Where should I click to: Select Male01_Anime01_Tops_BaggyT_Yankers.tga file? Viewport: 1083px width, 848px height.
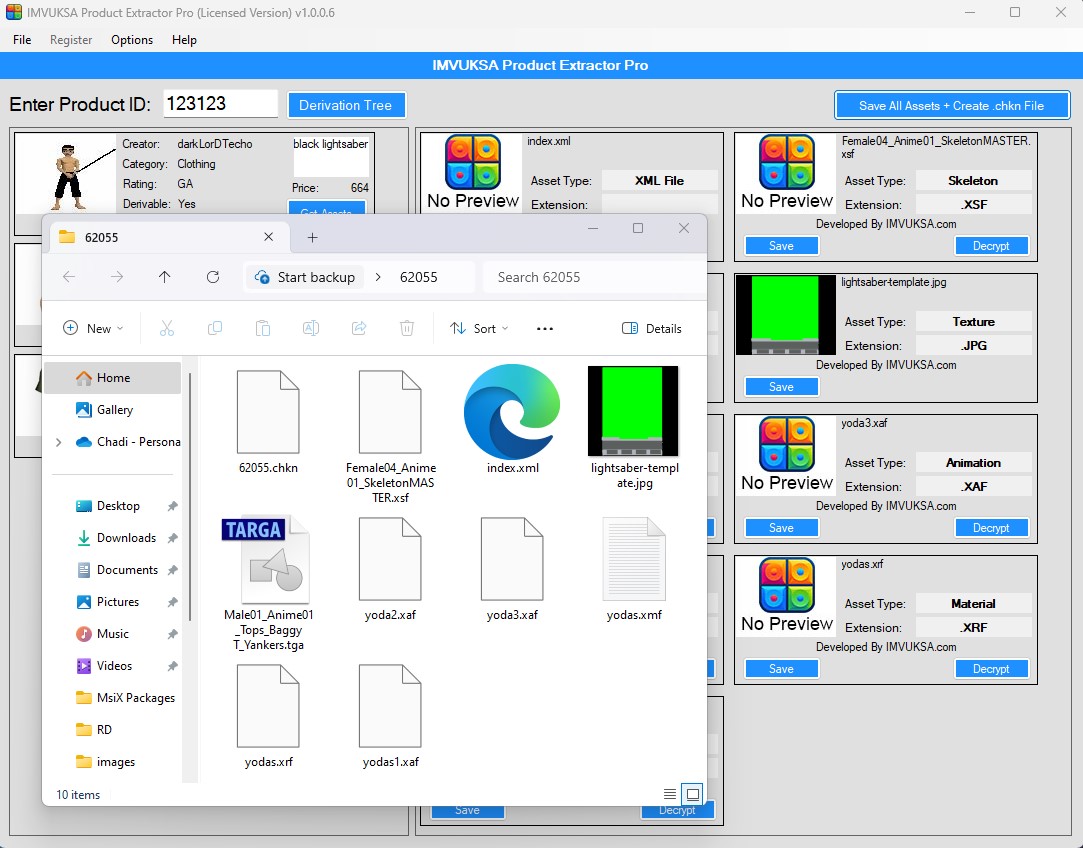click(268, 584)
